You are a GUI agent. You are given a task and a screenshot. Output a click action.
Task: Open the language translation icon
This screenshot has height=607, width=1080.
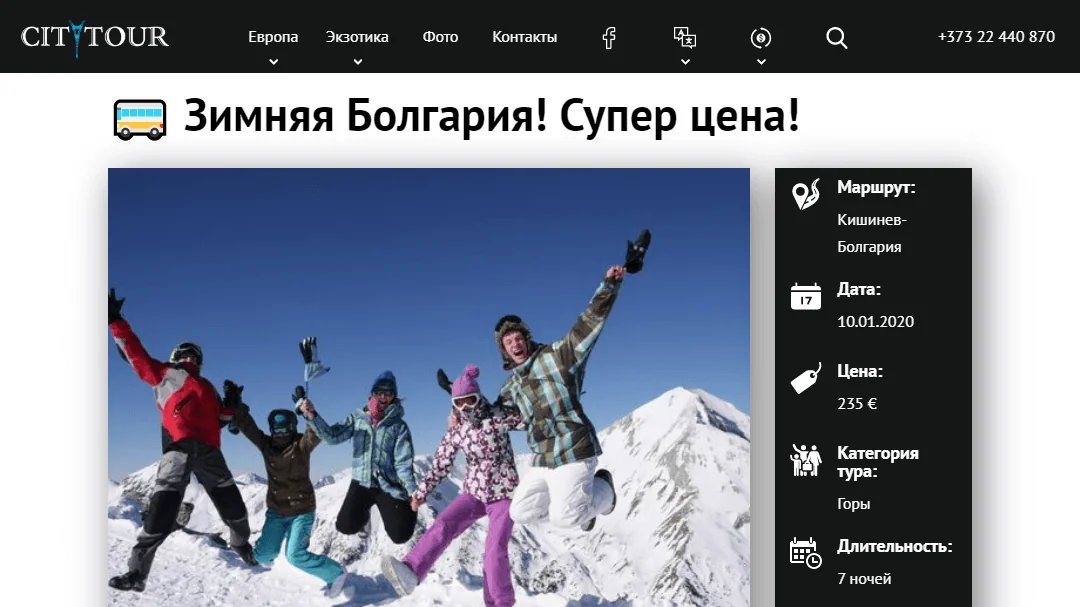point(685,37)
